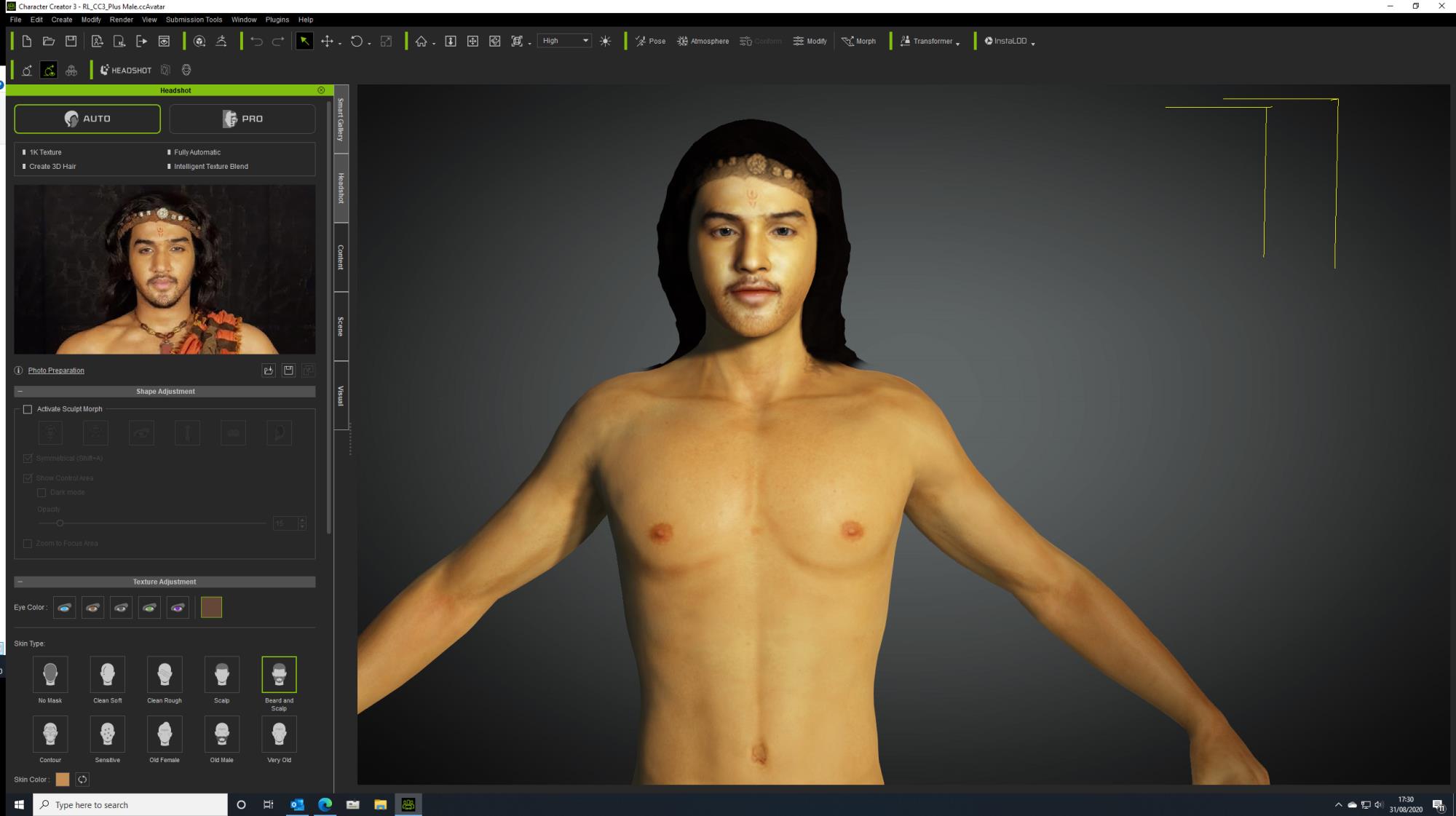Choose the Sensitive skin type
The width and height of the screenshot is (1456, 816).
click(107, 734)
